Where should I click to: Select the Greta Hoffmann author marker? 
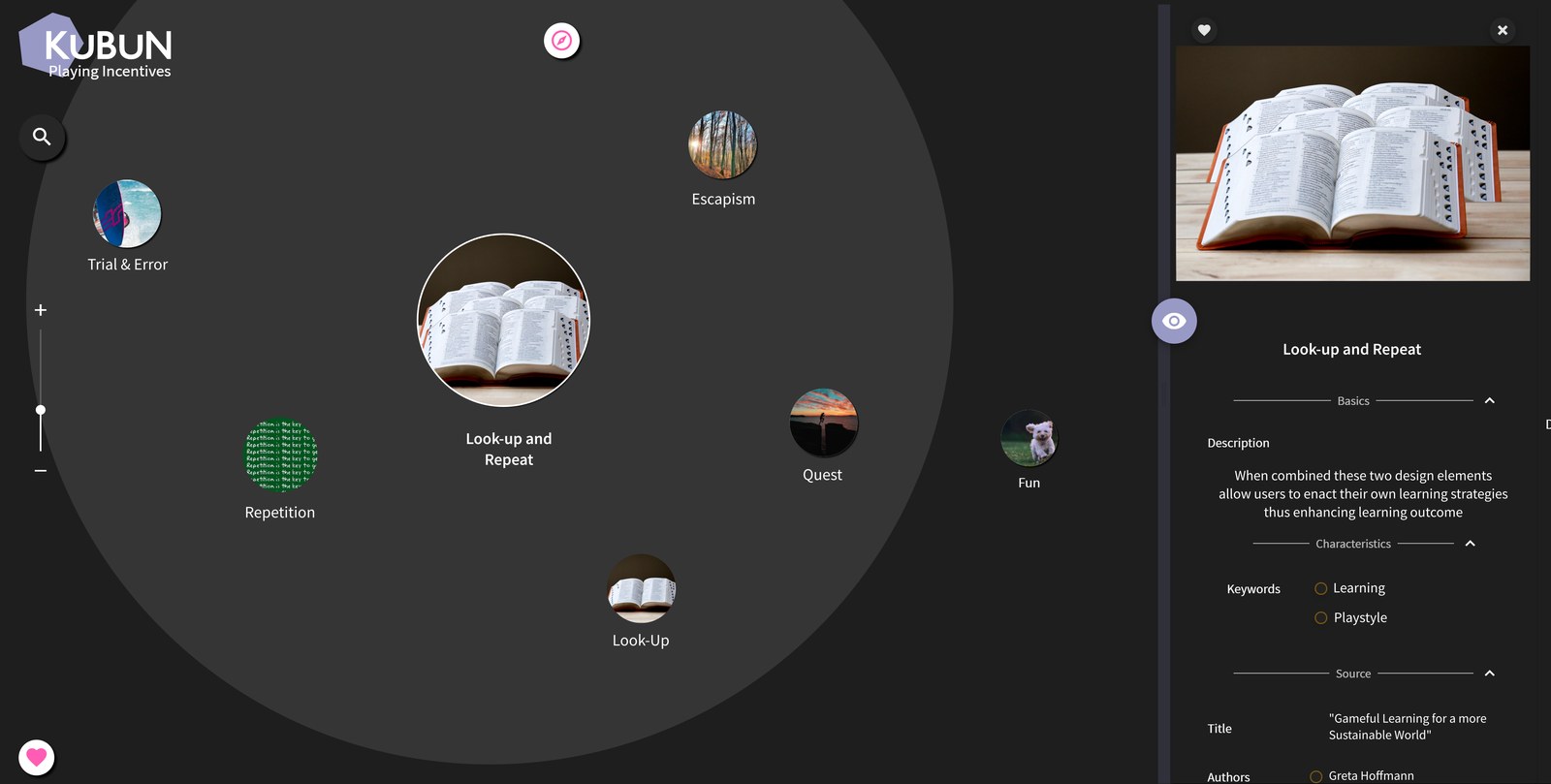coord(1315,776)
